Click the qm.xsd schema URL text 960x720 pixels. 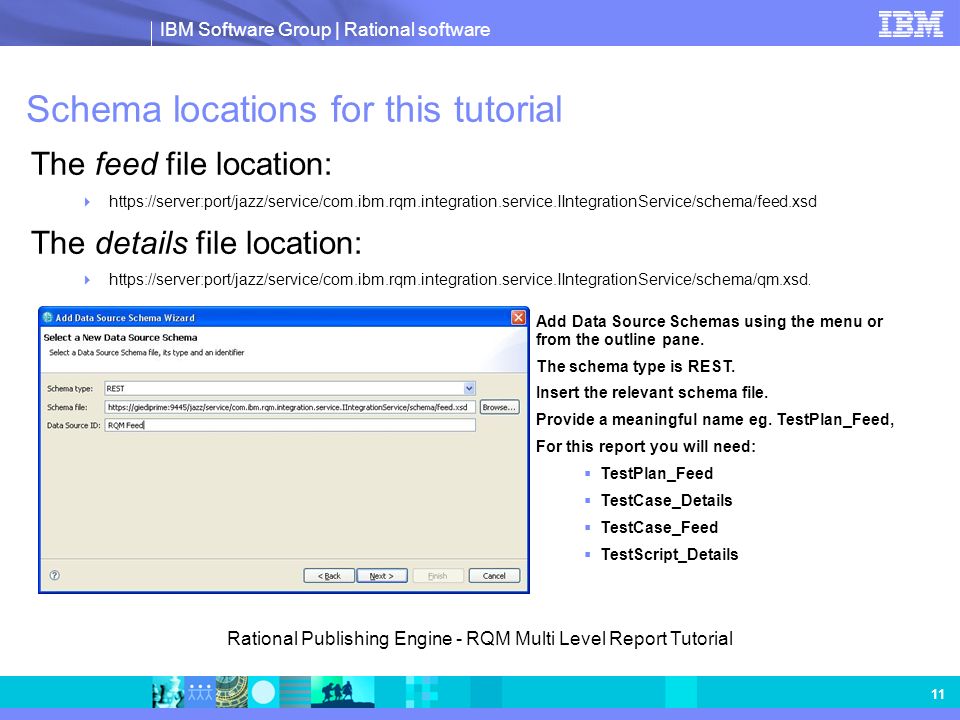tap(460, 279)
